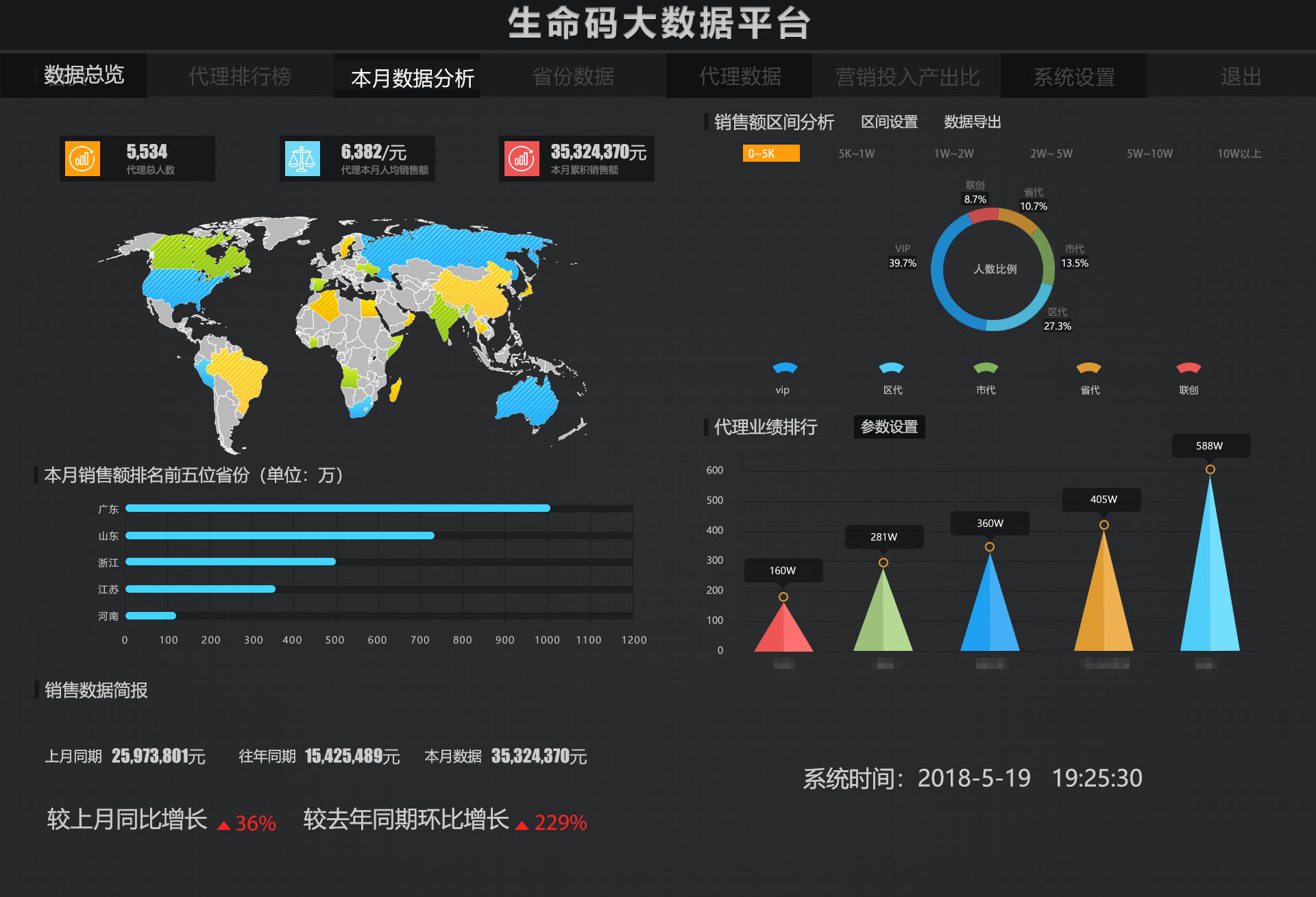Select the 0~5K sales range

[x=771, y=153]
